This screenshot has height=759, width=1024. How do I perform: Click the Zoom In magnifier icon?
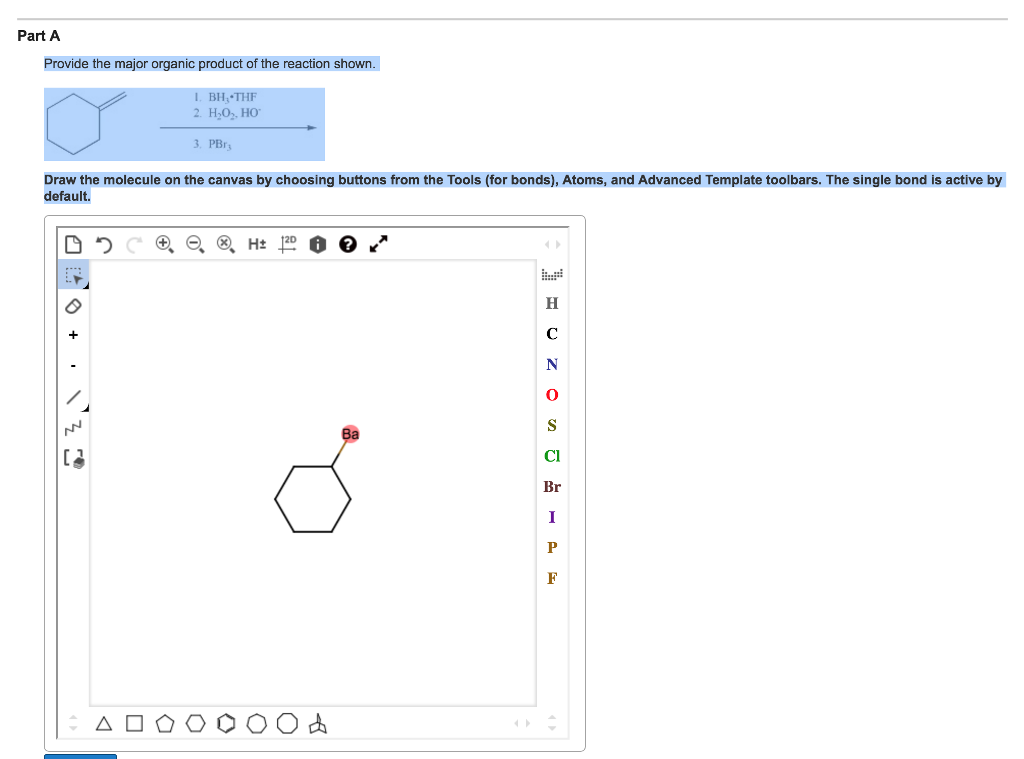(162, 243)
